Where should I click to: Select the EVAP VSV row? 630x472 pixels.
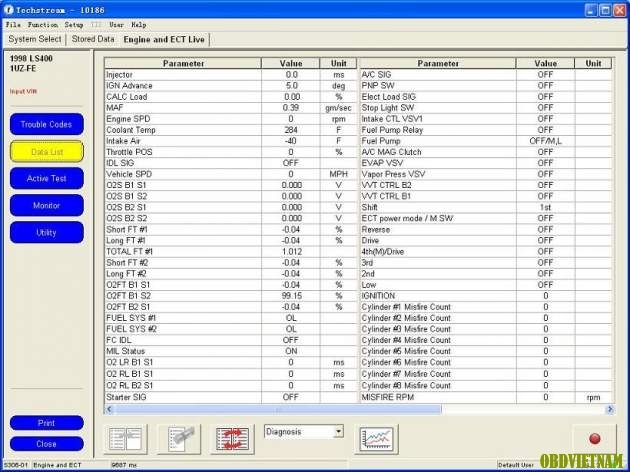[x=485, y=163]
